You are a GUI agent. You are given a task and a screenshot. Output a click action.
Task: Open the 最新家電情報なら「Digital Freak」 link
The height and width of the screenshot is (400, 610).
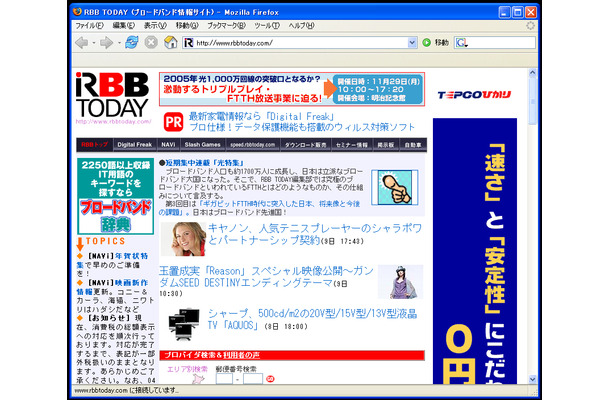pos(261,116)
